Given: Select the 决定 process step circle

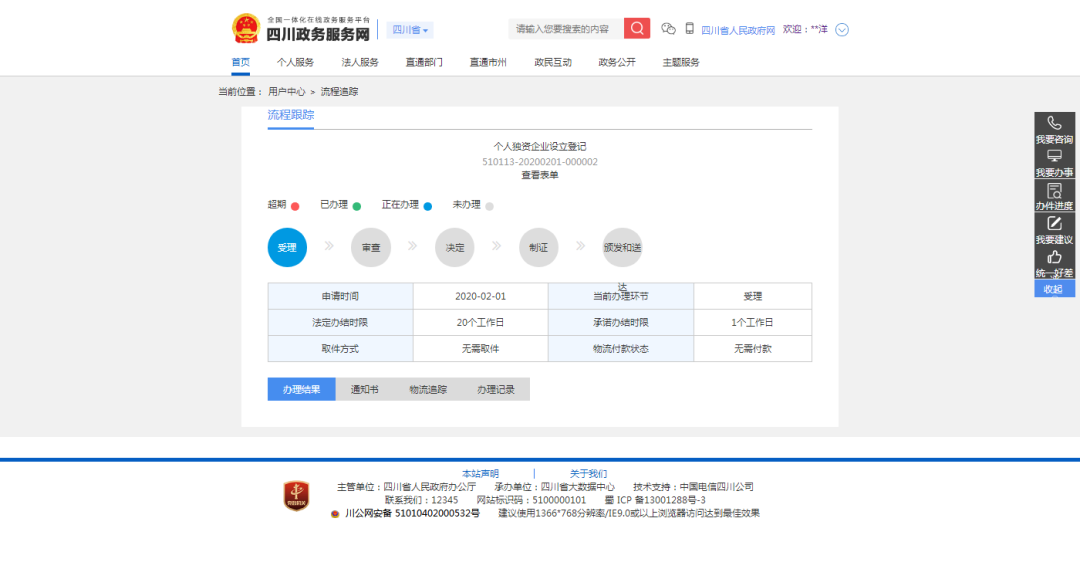Looking at the screenshot, I should pyautogui.click(x=455, y=247).
